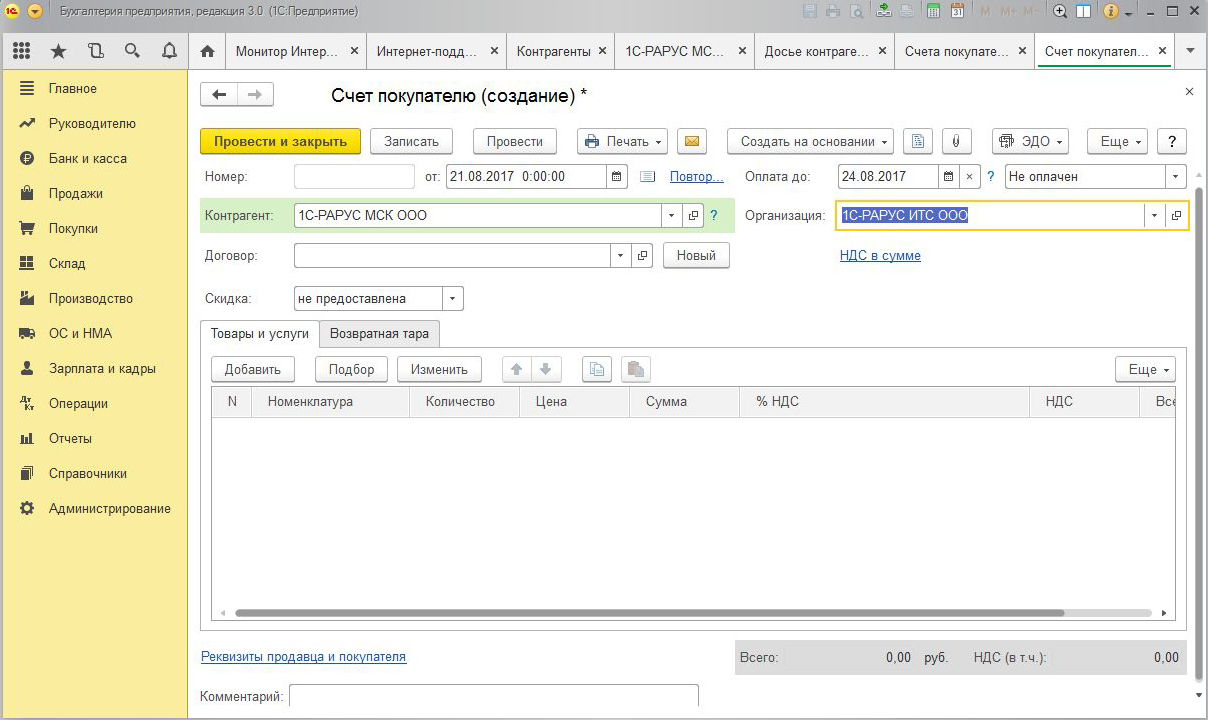Get link icon in title bar

[883, 12]
